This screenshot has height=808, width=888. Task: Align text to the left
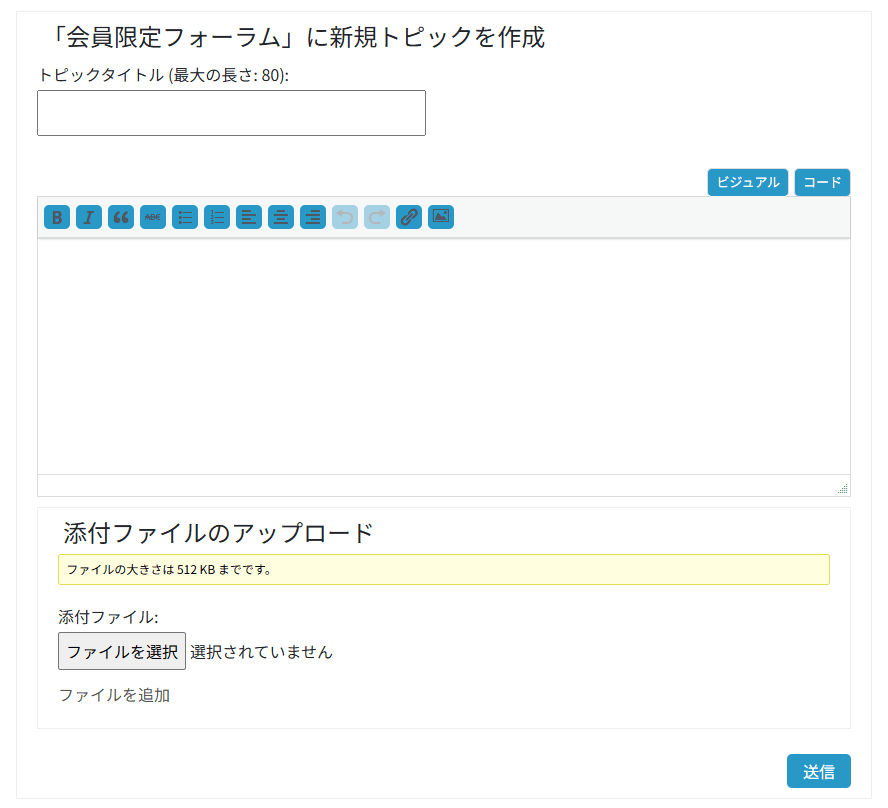(249, 217)
